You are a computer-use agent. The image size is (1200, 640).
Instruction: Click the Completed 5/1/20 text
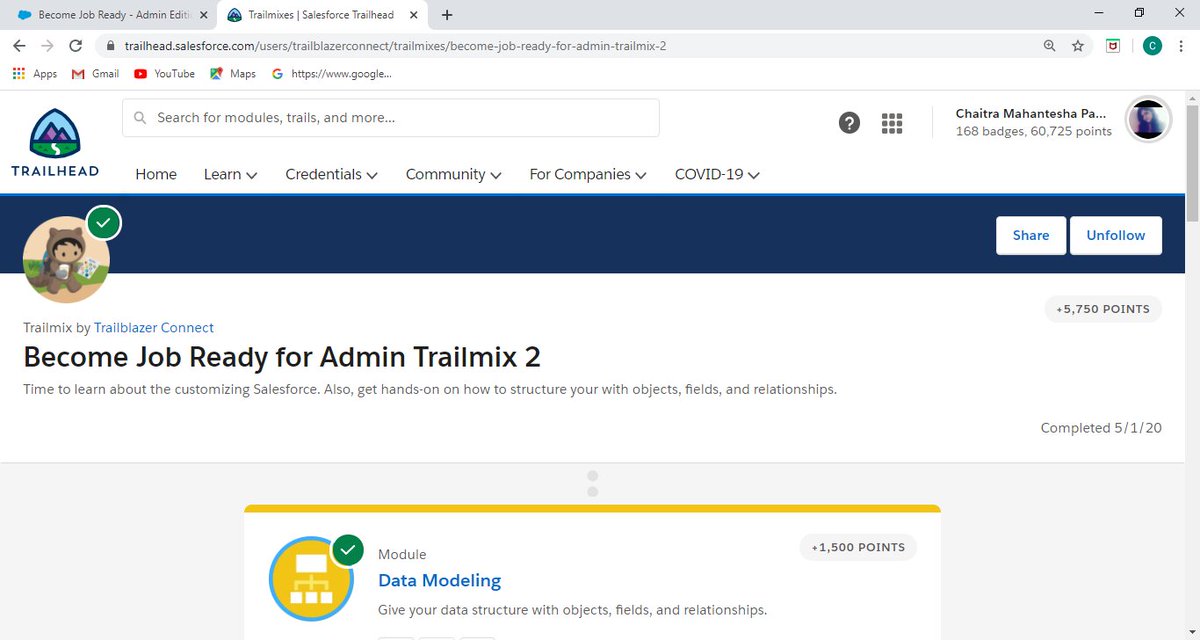coord(1100,428)
